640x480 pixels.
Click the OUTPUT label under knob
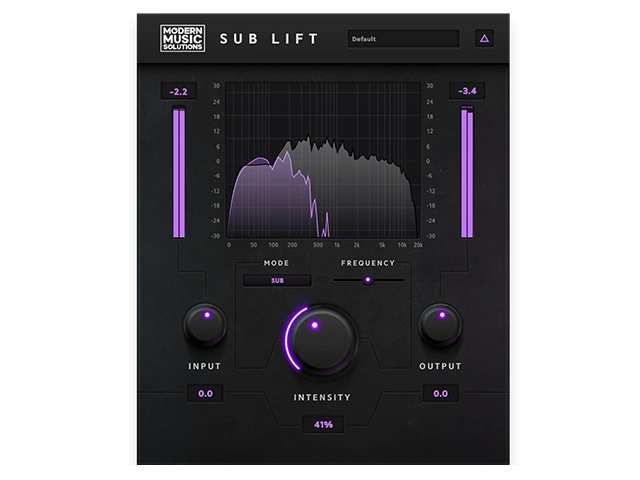coord(440,367)
